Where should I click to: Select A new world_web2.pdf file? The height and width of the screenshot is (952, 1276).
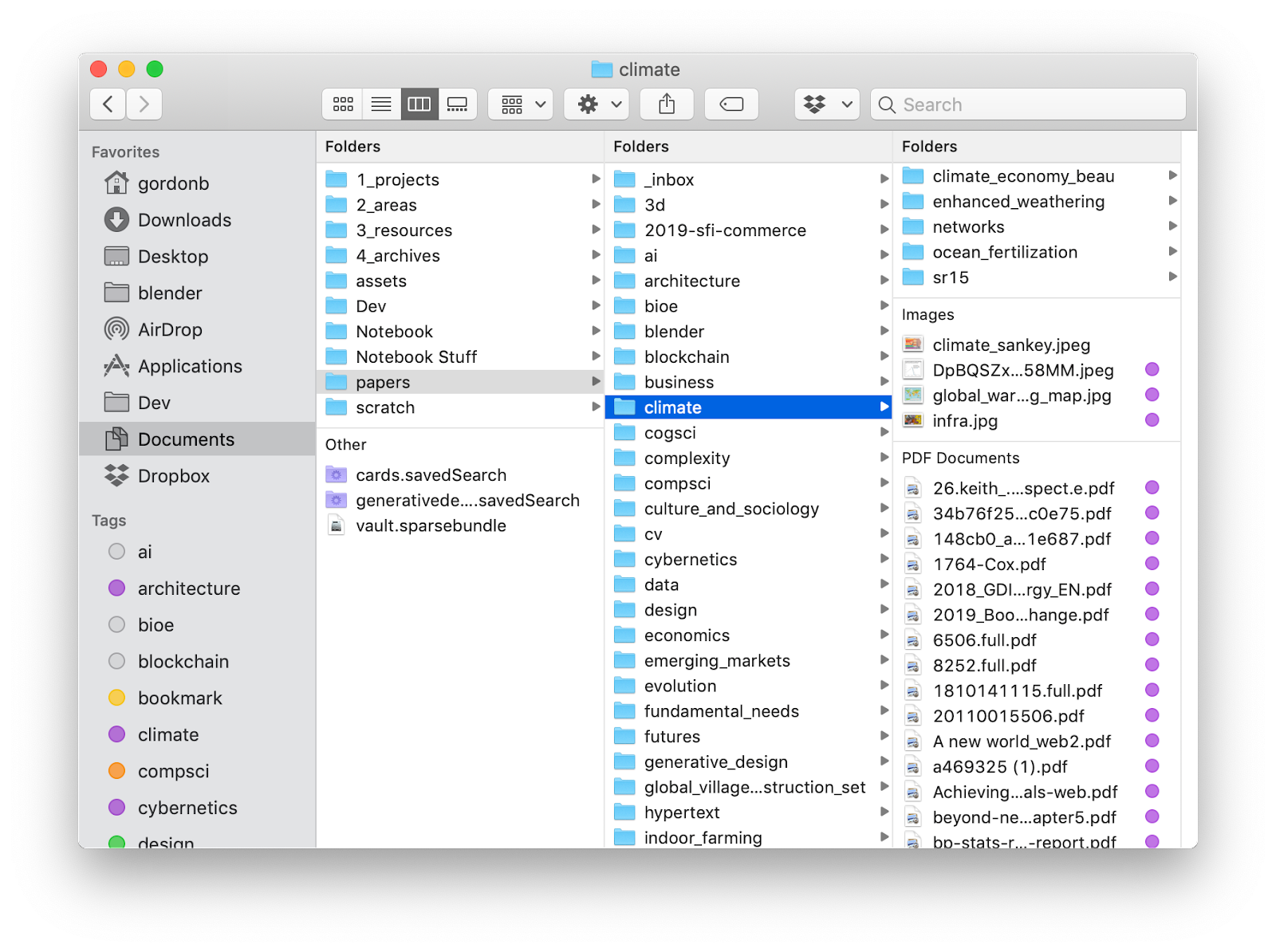(1037, 742)
